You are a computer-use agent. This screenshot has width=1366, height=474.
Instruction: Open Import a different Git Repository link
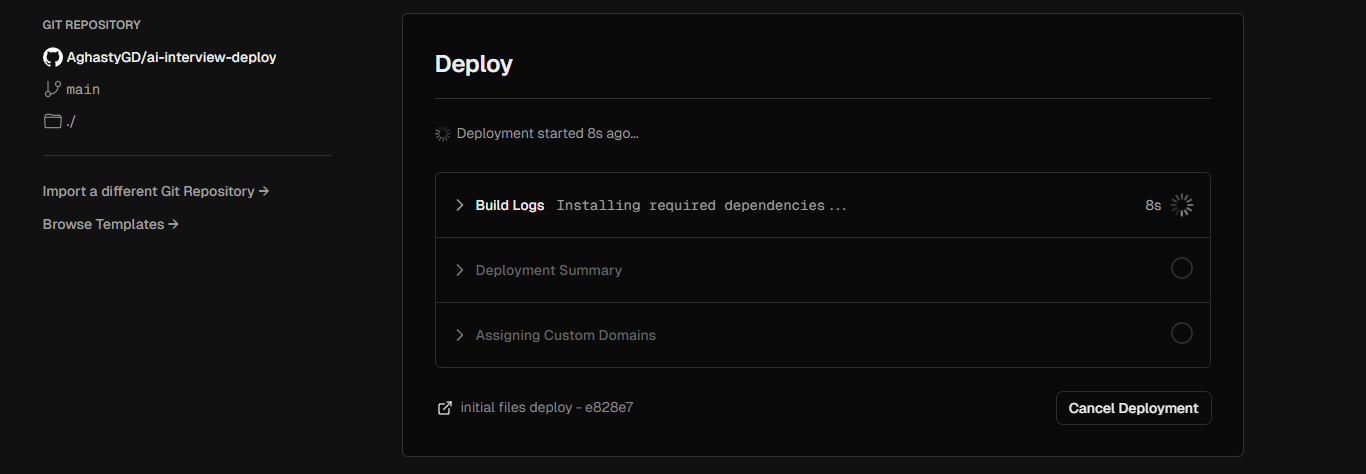coord(156,191)
